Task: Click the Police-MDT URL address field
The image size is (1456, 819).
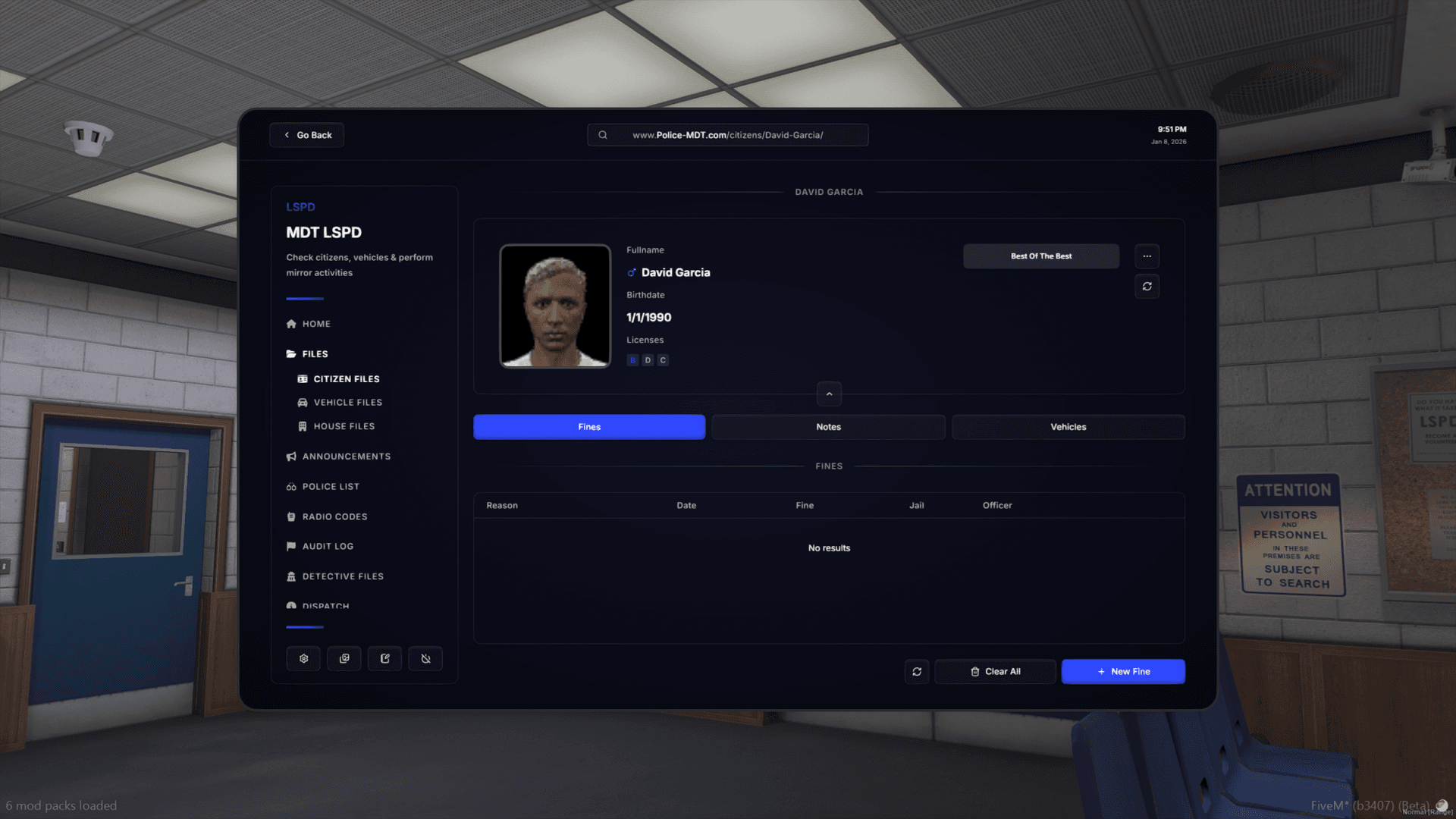Action: pos(728,135)
